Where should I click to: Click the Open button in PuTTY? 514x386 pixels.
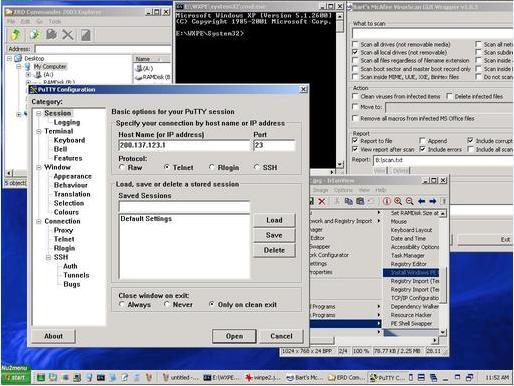pos(234,336)
